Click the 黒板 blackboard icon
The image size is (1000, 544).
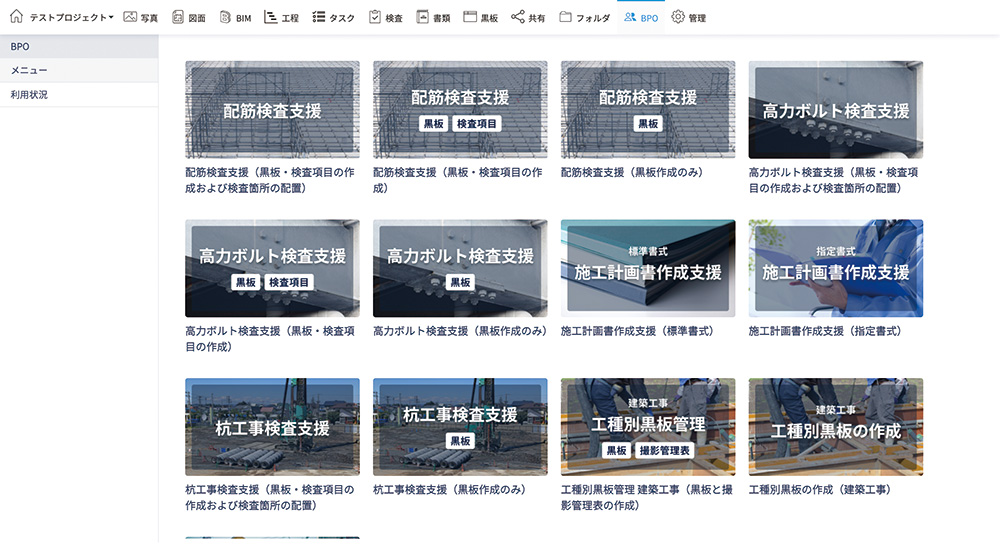(470, 17)
